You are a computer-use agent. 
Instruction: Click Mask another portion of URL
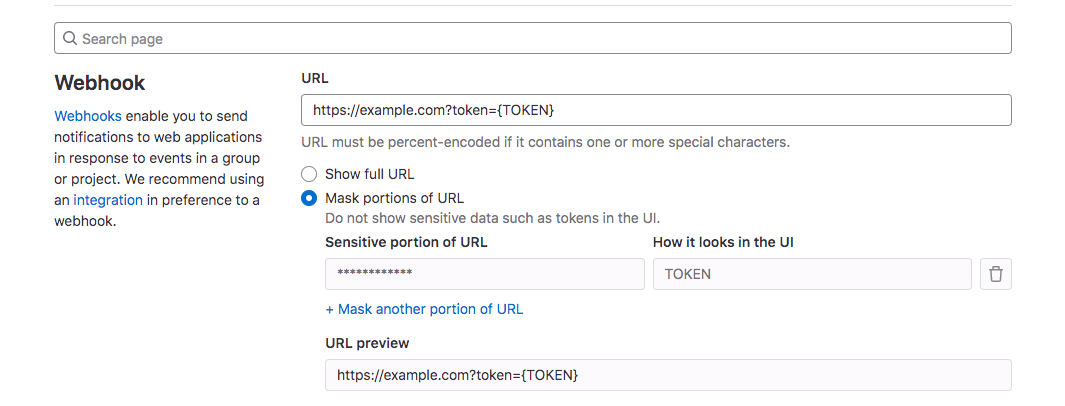(424, 309)
